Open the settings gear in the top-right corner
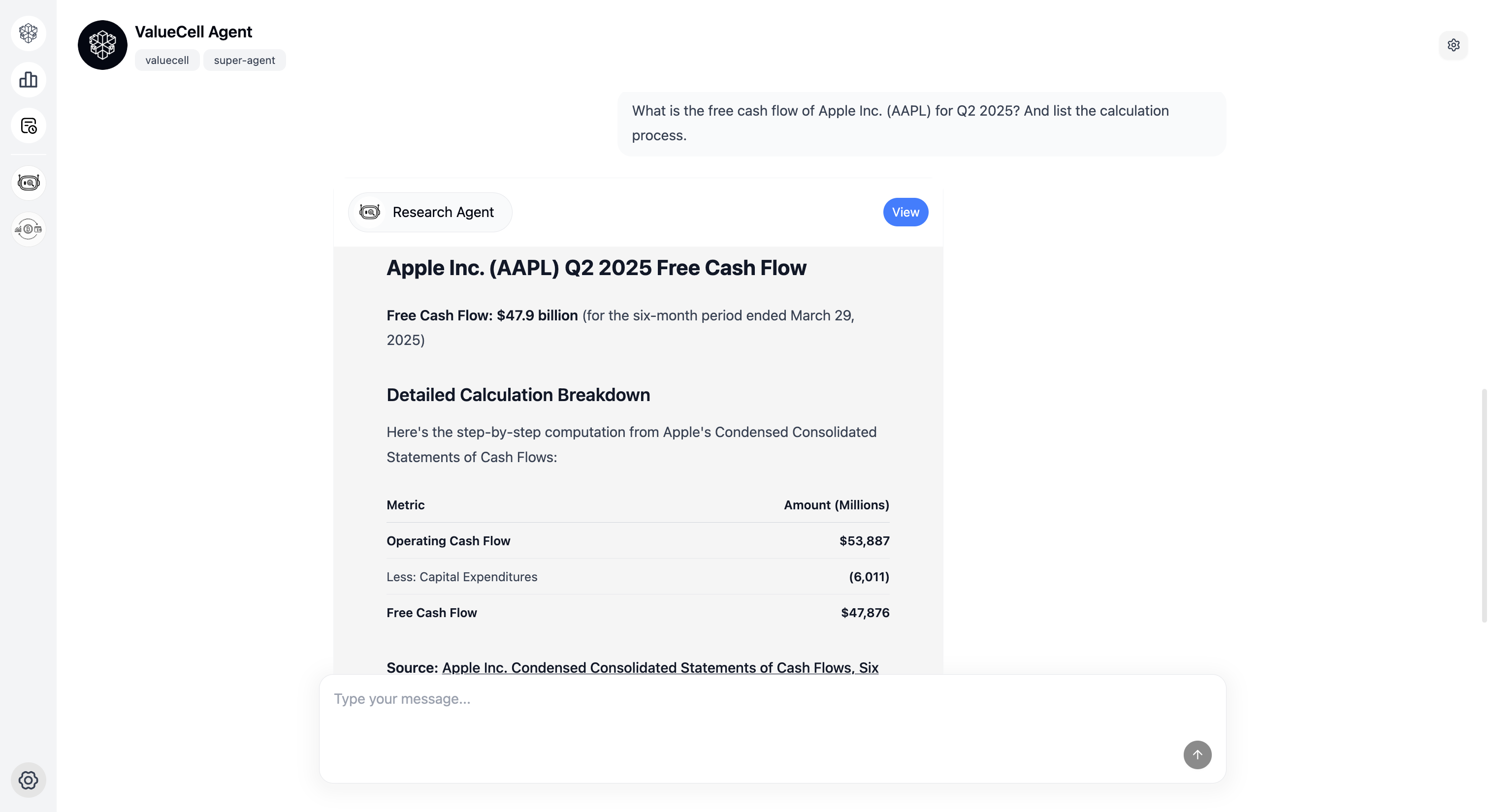Viewport: 1488px width, 812px height. point(1454,45)
